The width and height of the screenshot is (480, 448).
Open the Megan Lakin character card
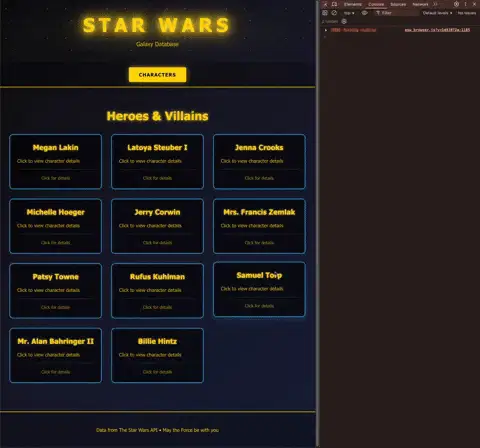pyautogui.click(x=56, y=162)
